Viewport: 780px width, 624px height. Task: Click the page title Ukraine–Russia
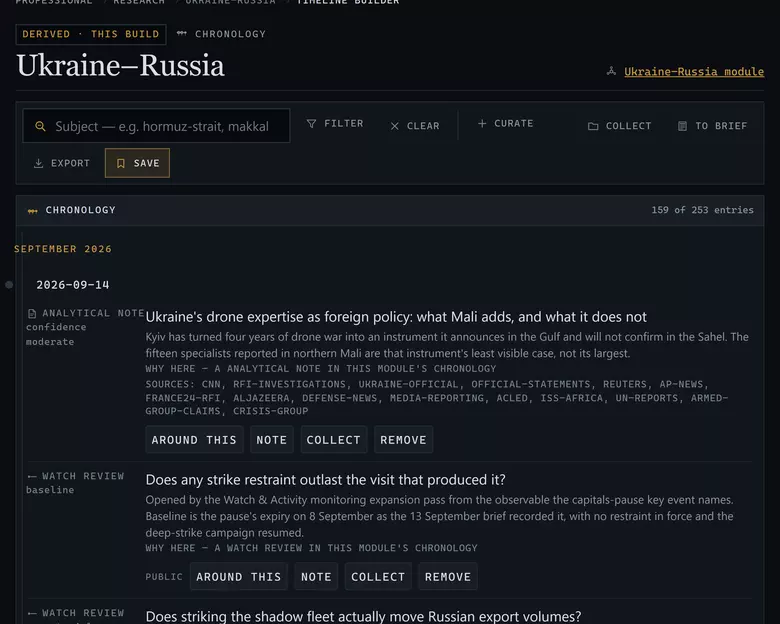tap(120, 65)
